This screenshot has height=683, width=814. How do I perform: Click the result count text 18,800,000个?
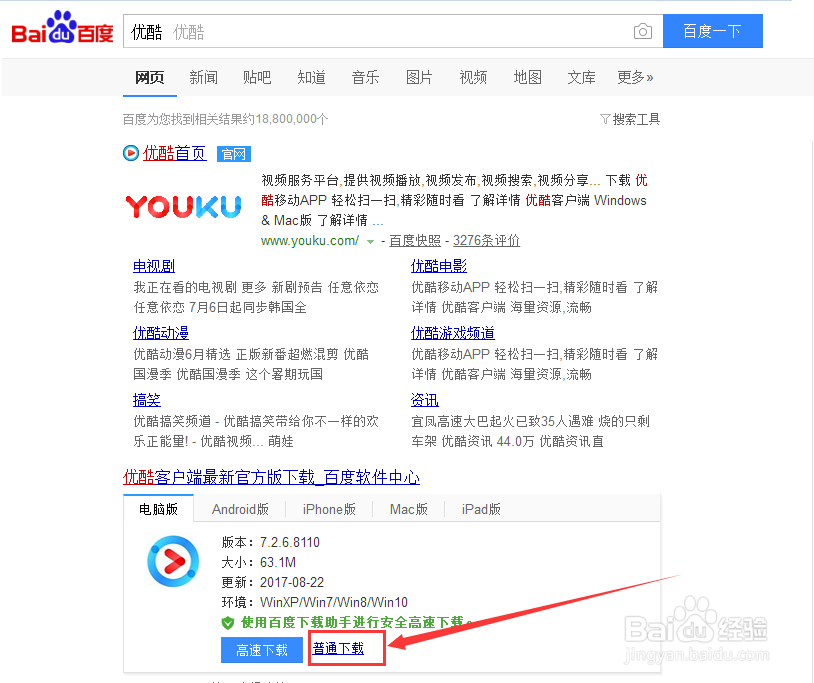click(x=291, y=119)
